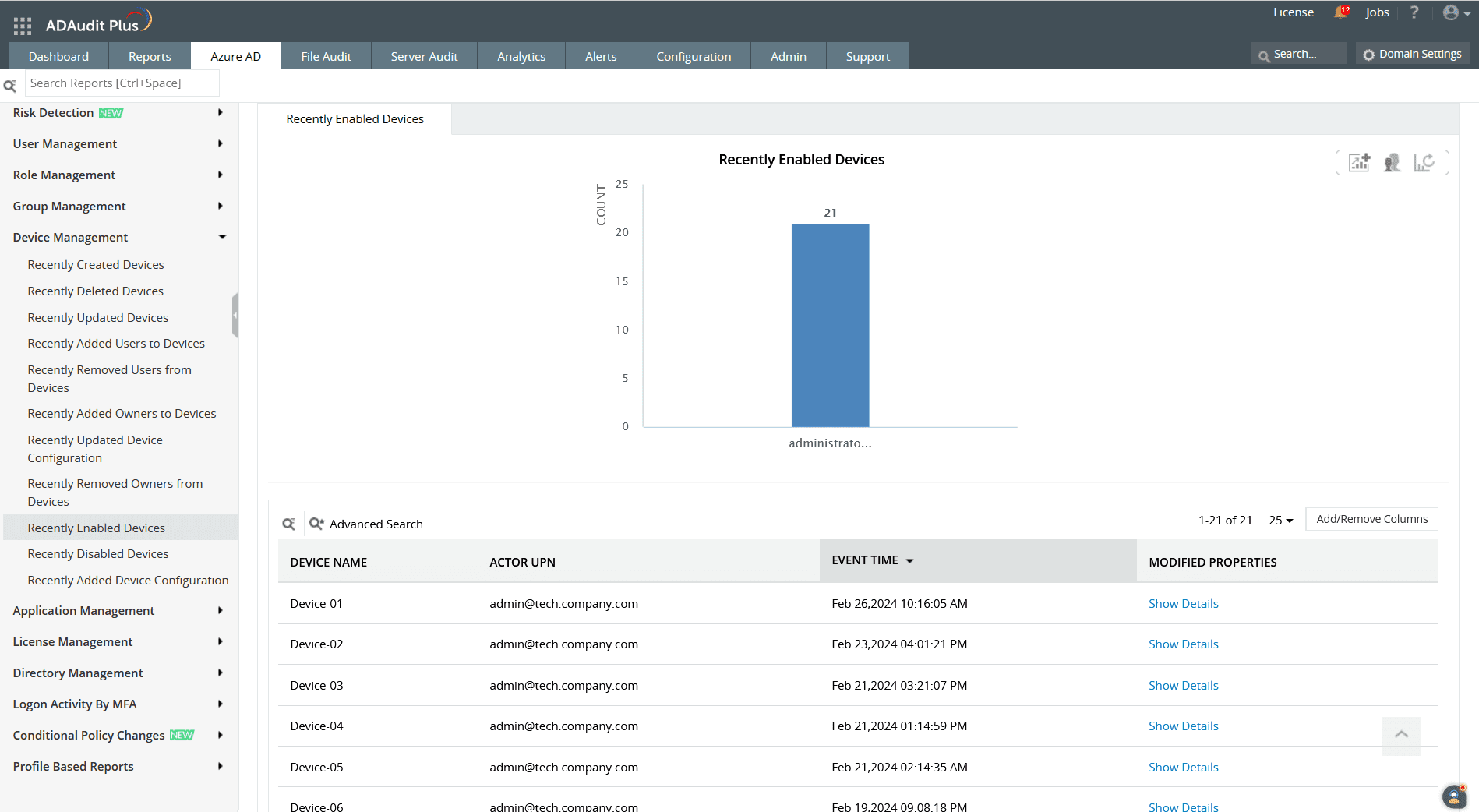Image resolution: width=1479 pixels, height=812 pixels.
Task: Open the Jobs link
Action: coord(1377,12)
